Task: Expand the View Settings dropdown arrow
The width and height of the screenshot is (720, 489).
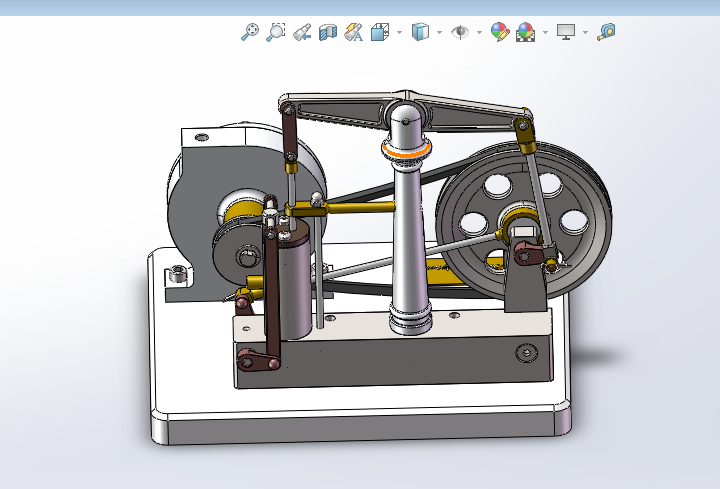Action: (x=585, y=32)
